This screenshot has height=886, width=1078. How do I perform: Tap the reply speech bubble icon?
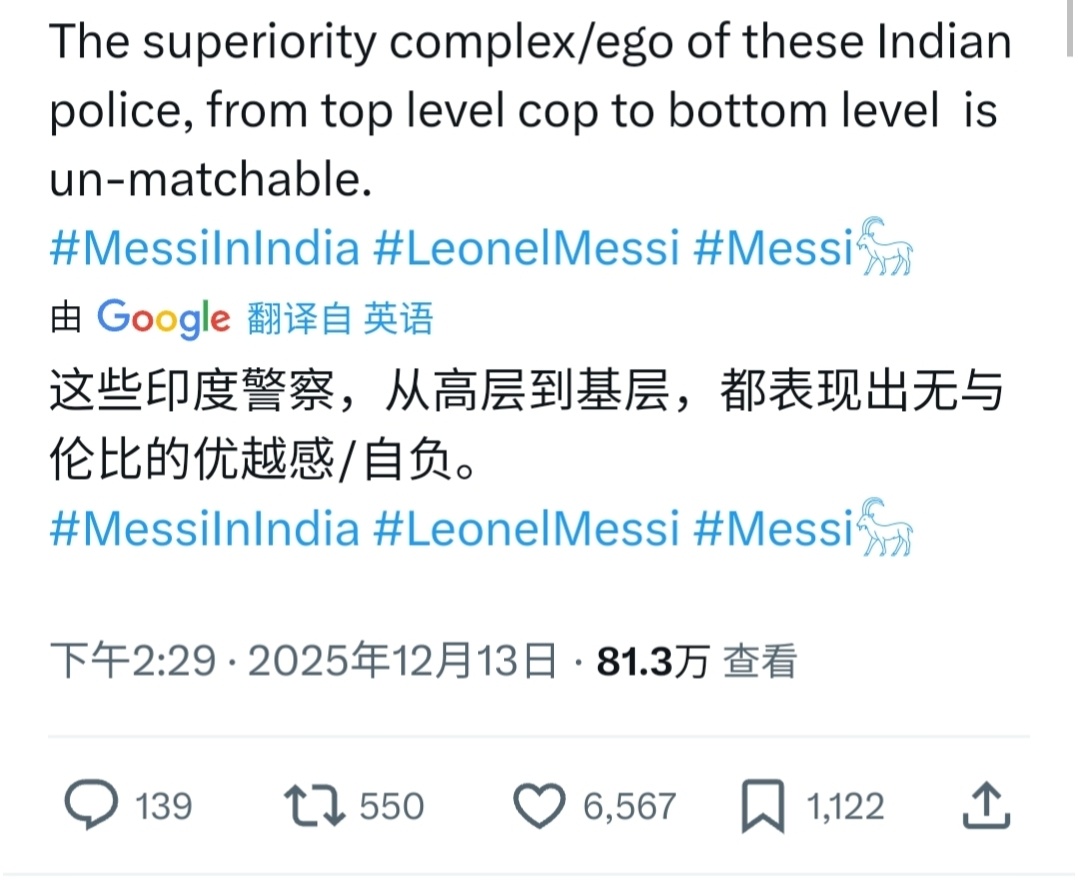pyautogui.click(x=91, y=806)
